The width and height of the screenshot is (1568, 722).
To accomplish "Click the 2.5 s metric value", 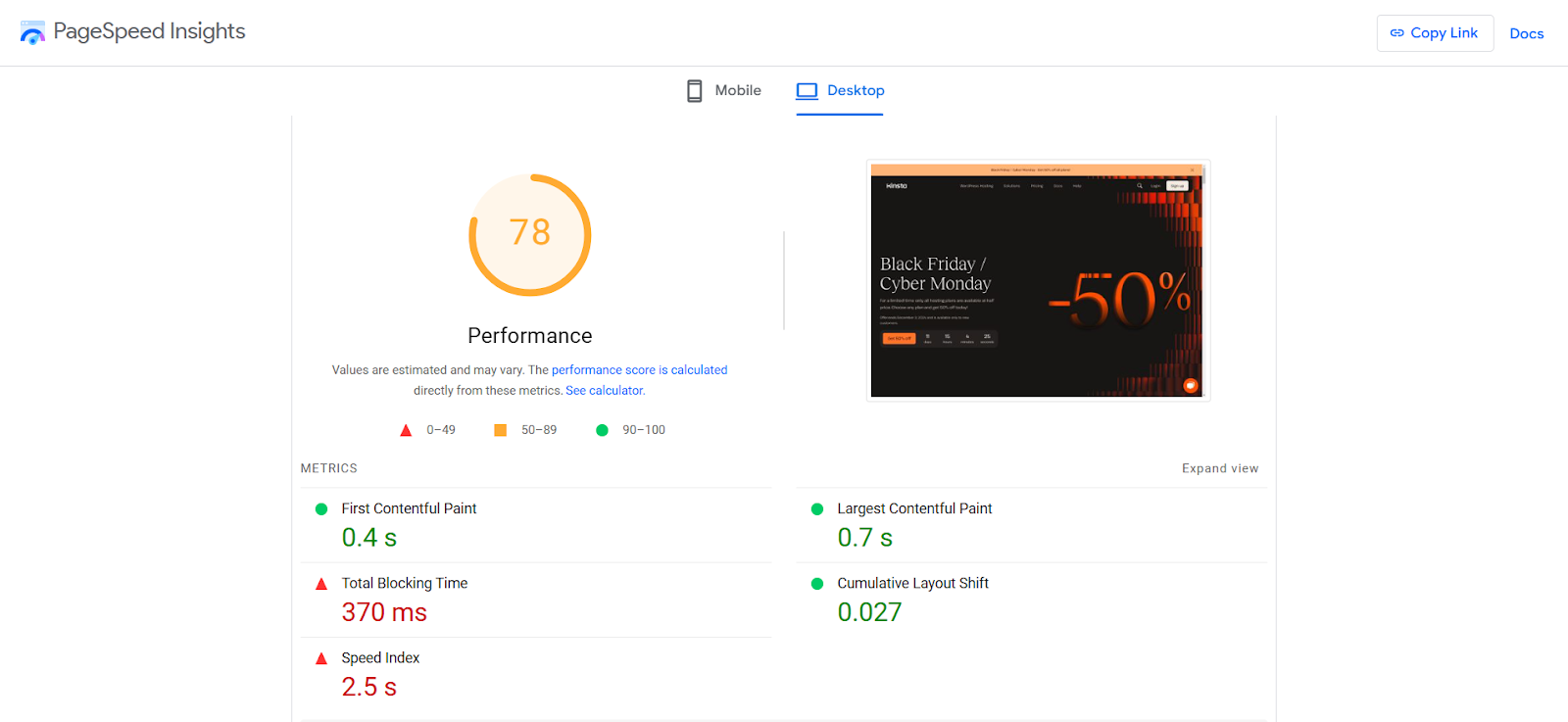I will pyautogui.click(x=368, y=687).
